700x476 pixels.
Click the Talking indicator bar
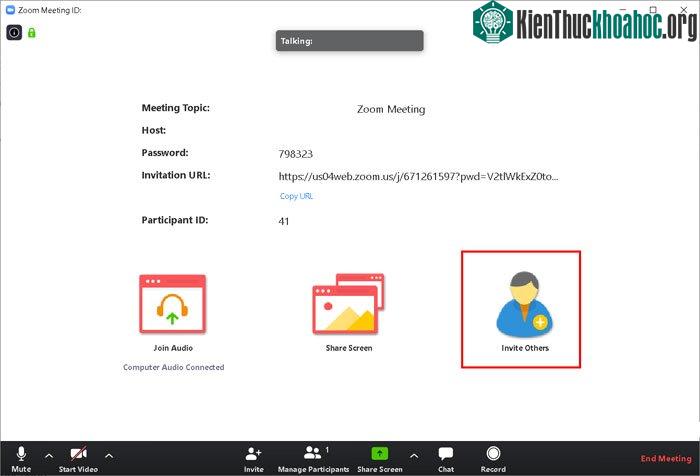click(x=350, y=41)
